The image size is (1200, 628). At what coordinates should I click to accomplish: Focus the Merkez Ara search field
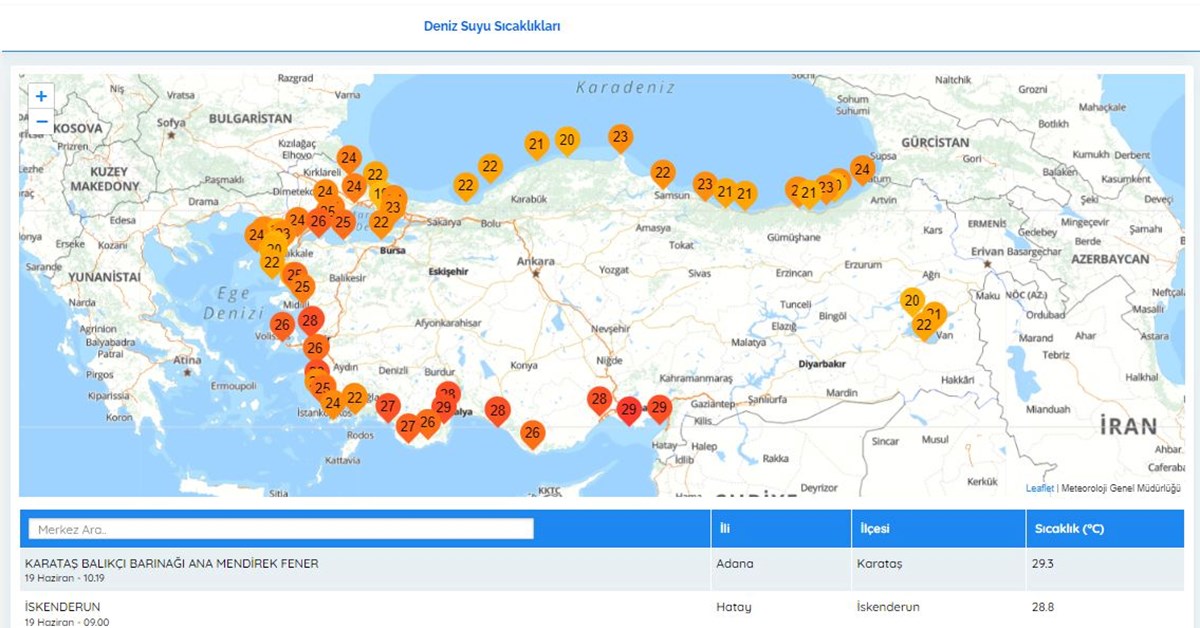tap(281, 529)
